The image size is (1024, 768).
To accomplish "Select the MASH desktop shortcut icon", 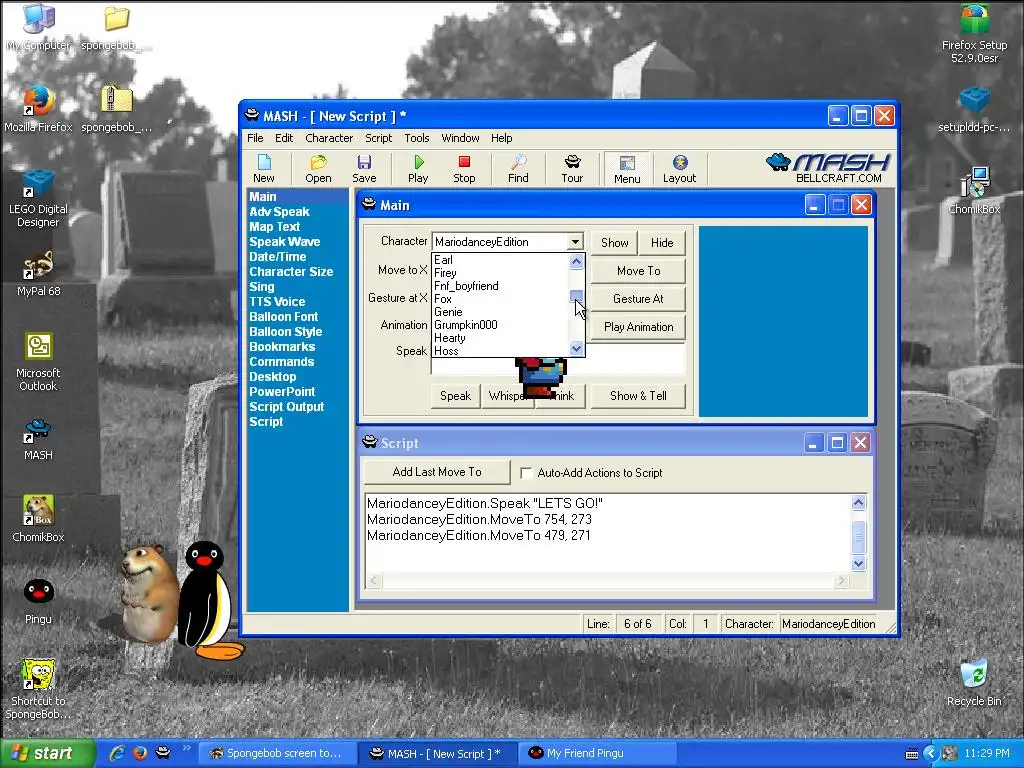I will (x=38, y=439).
